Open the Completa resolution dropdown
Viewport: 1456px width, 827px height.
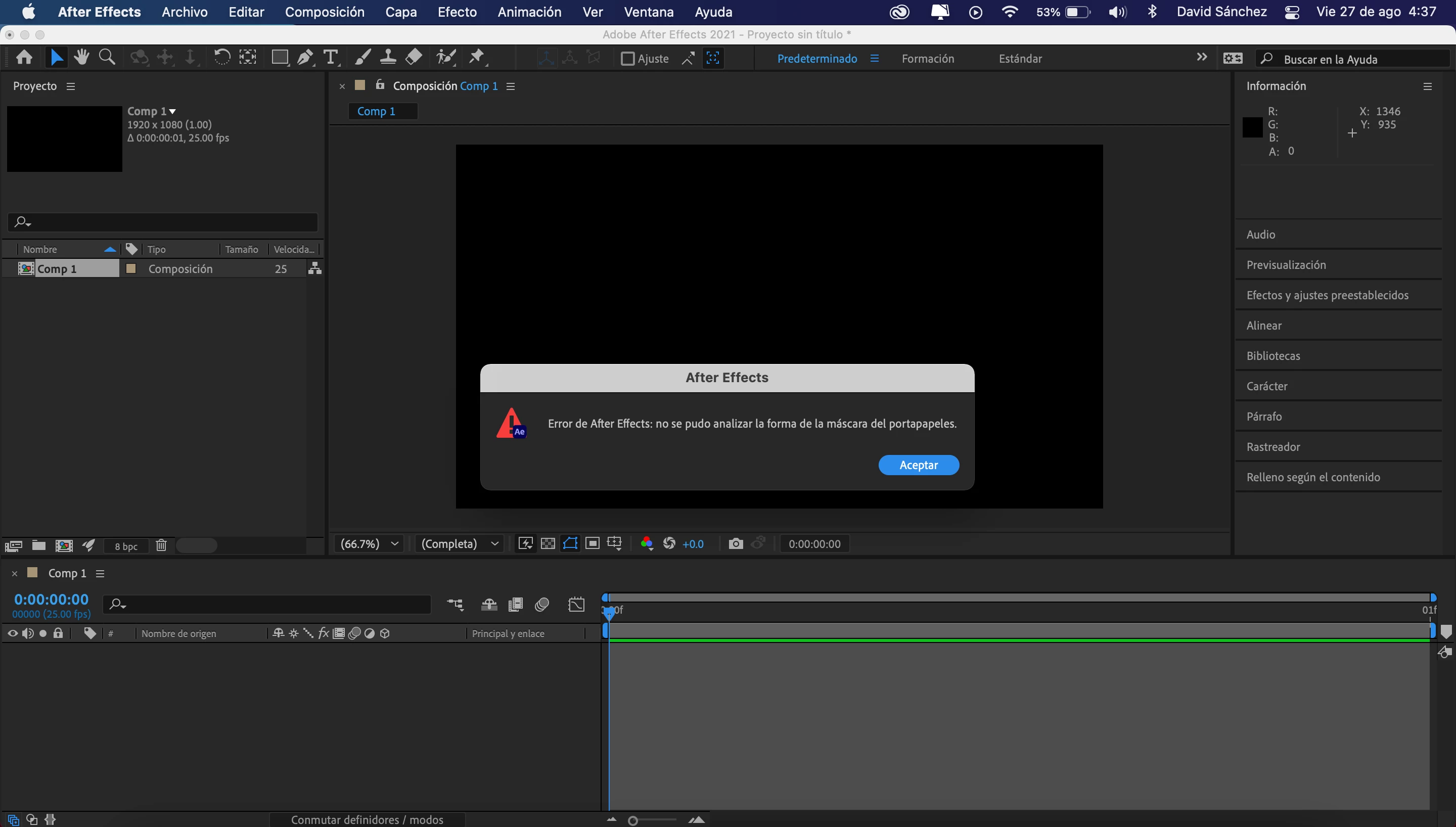pos(459,543)
